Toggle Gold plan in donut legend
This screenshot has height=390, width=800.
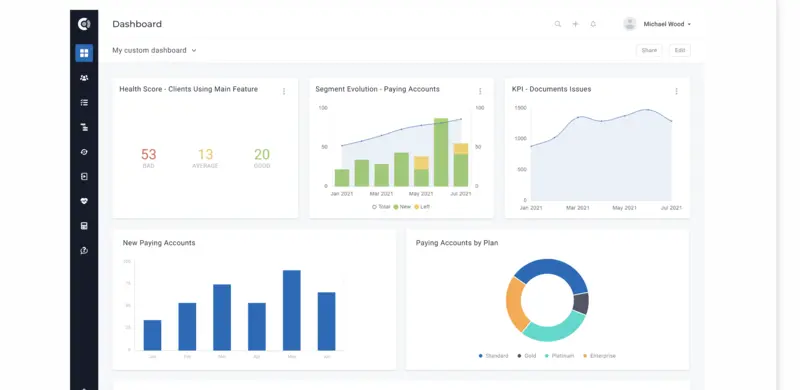(x=527, y=356)
